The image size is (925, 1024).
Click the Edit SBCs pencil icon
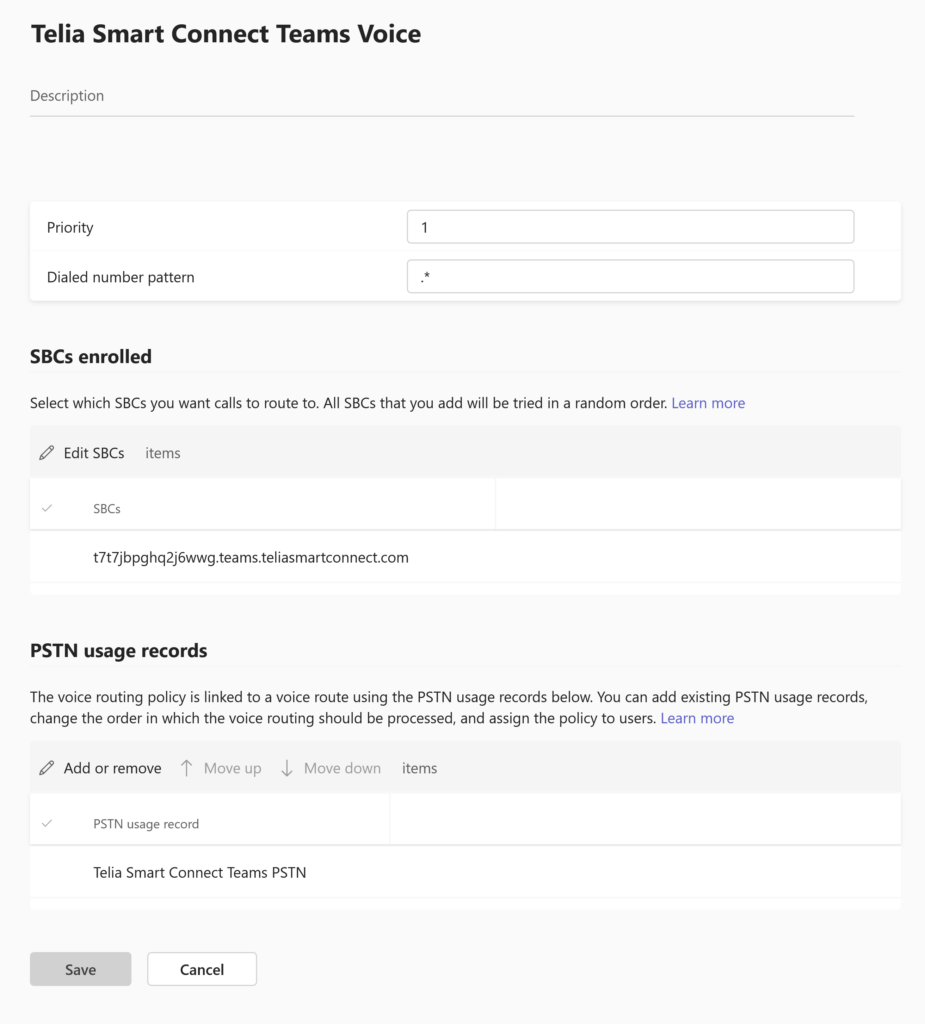click(x=46, y=453)
